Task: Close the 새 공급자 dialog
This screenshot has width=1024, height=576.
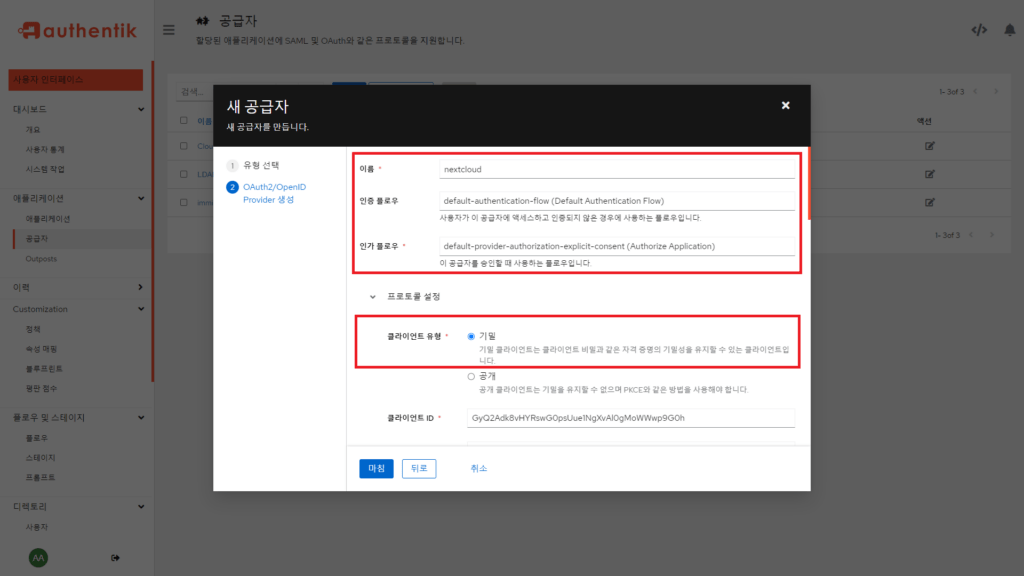Action: (786, 105)
